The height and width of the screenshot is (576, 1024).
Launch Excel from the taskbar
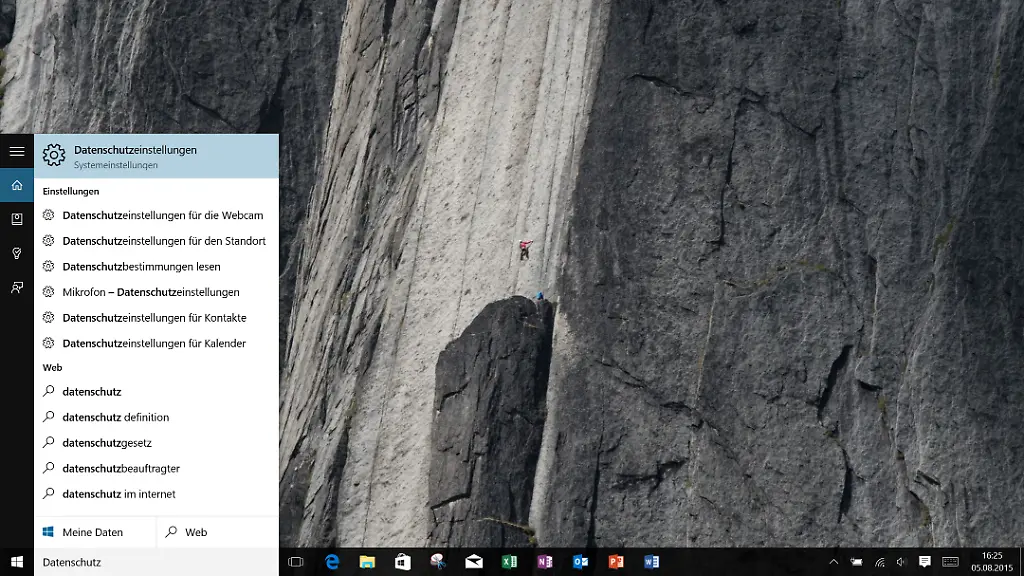point(508,562)
